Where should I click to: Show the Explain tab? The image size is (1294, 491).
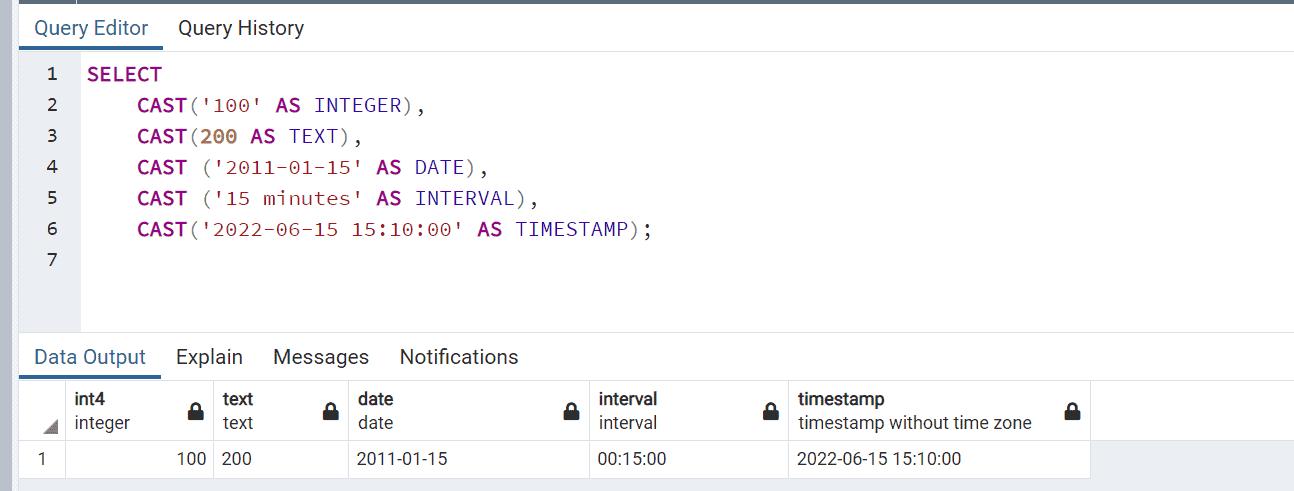[209, 357]
